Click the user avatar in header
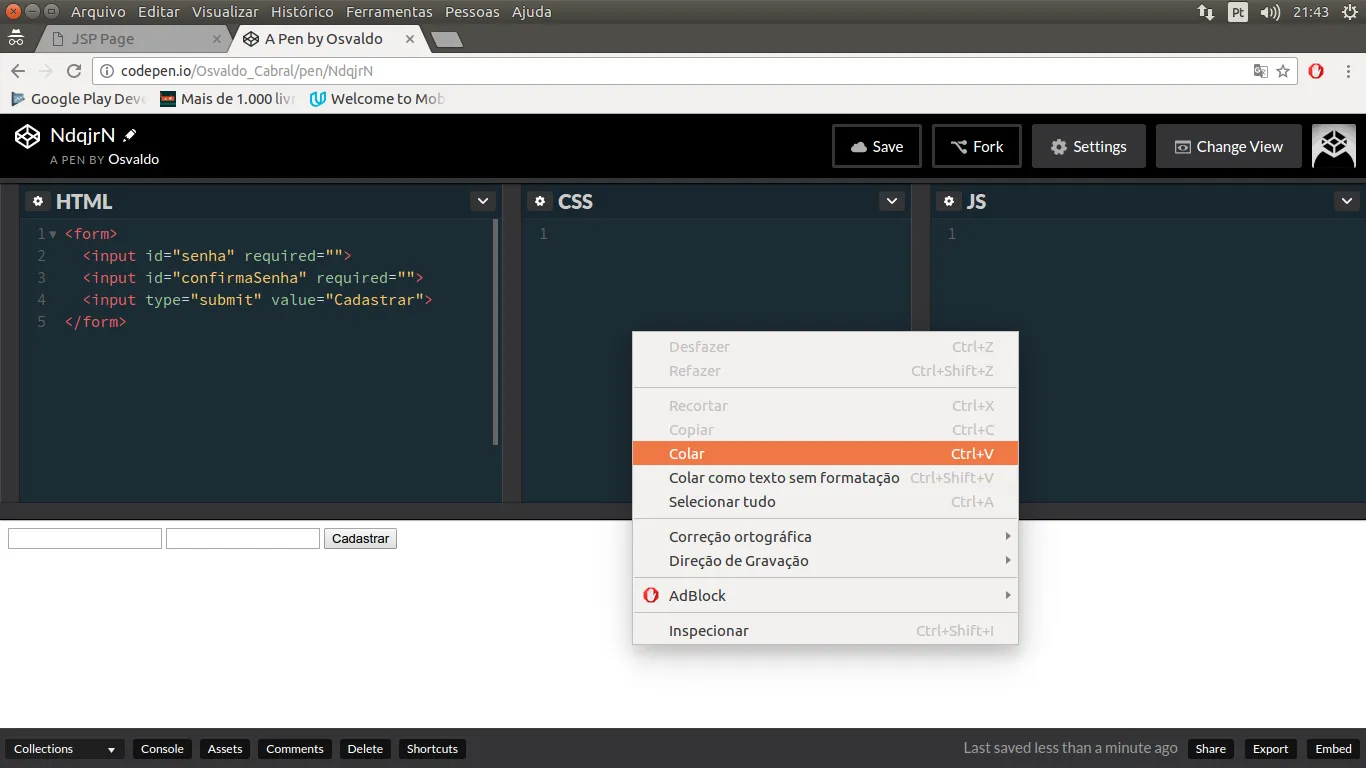This screenshot has width=1366, height=768. point(1333,146)
